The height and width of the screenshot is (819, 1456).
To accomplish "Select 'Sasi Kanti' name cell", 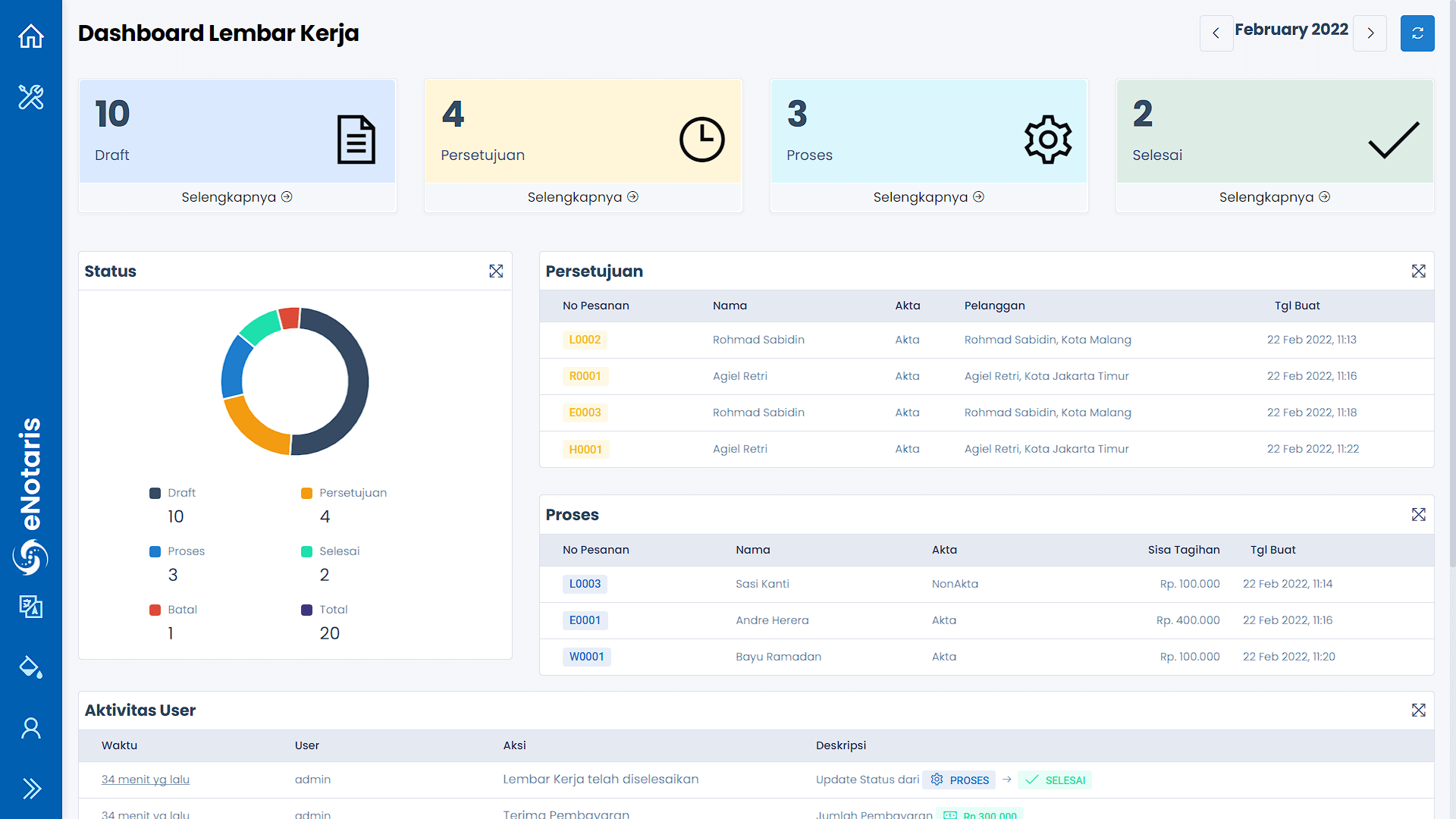I will coord(762,584).
